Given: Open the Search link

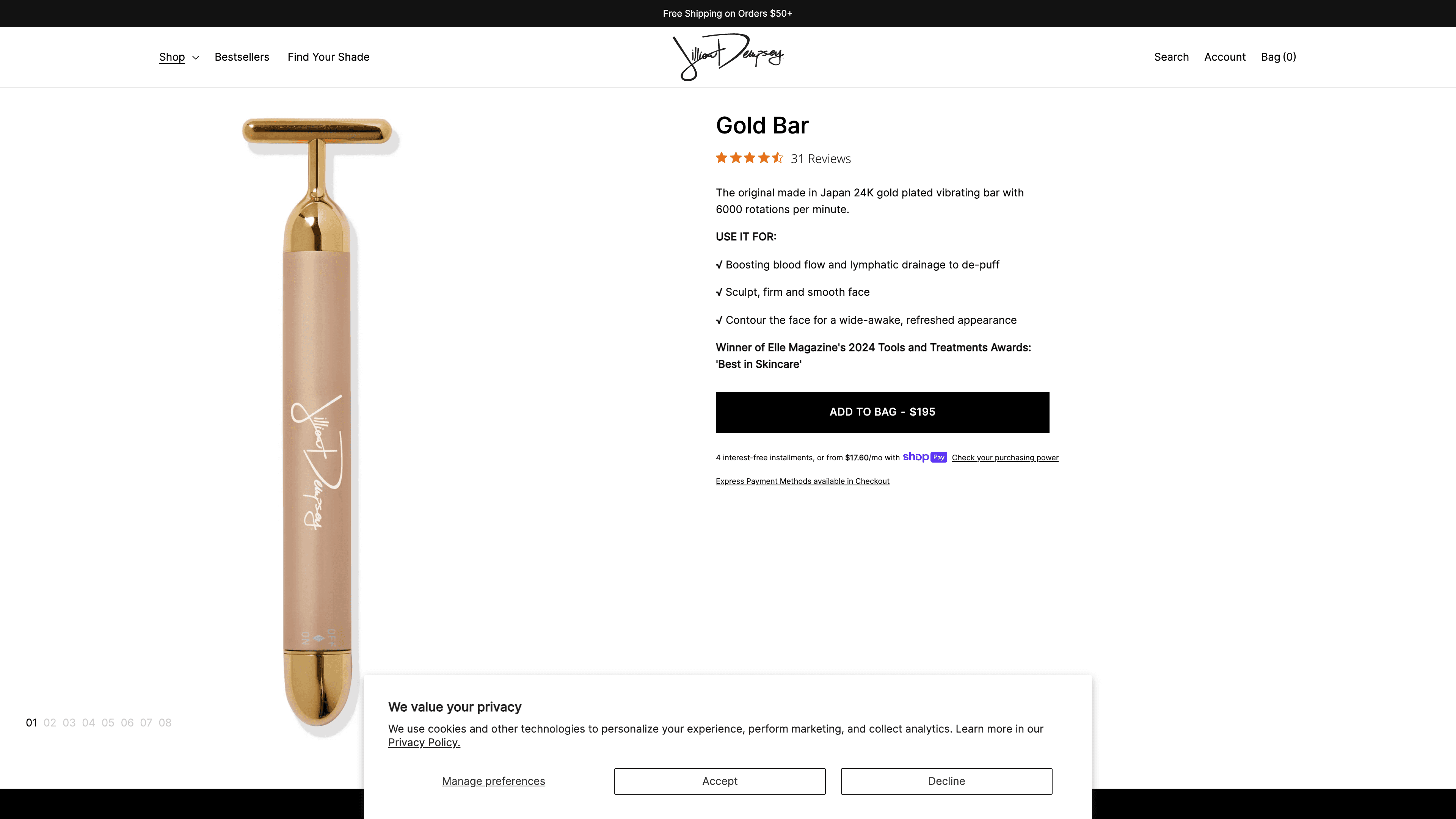Looking at the screenshot, I should click(1171, 57).
